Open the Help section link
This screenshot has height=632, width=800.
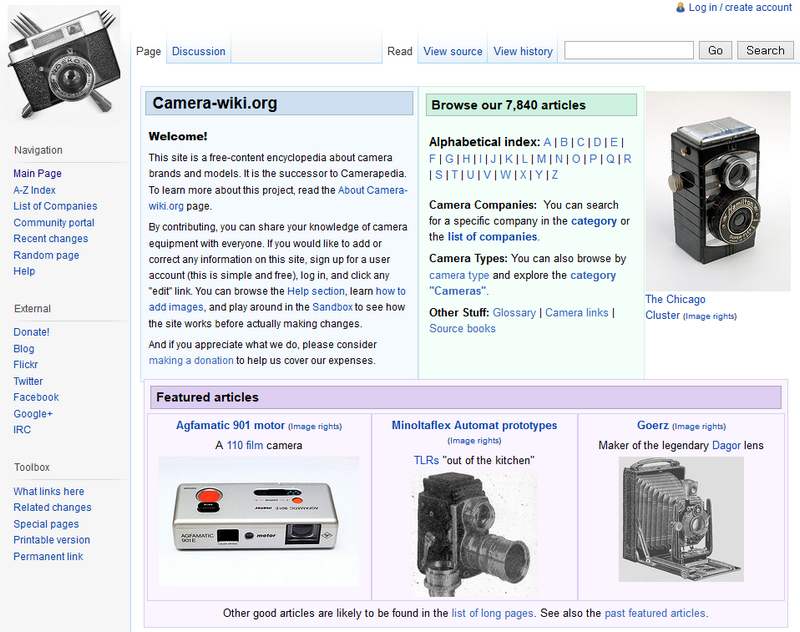316,291
